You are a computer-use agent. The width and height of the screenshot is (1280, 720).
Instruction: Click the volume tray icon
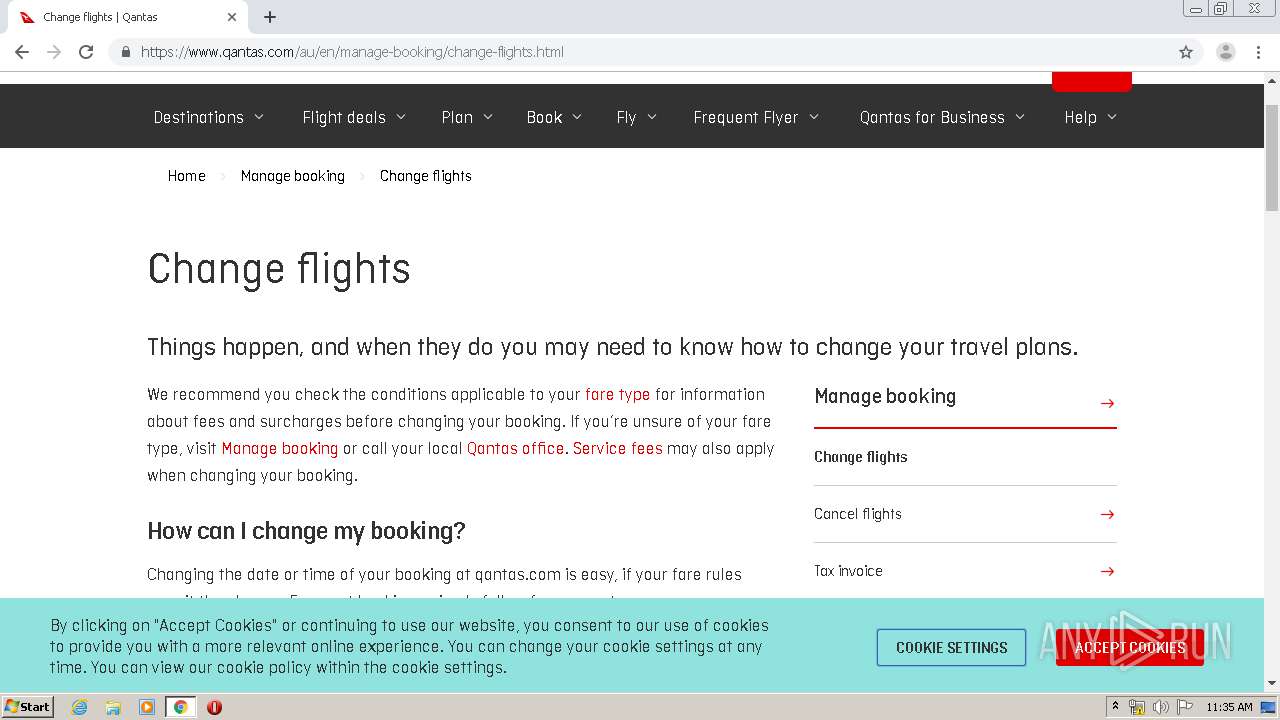pos(1160,707)
